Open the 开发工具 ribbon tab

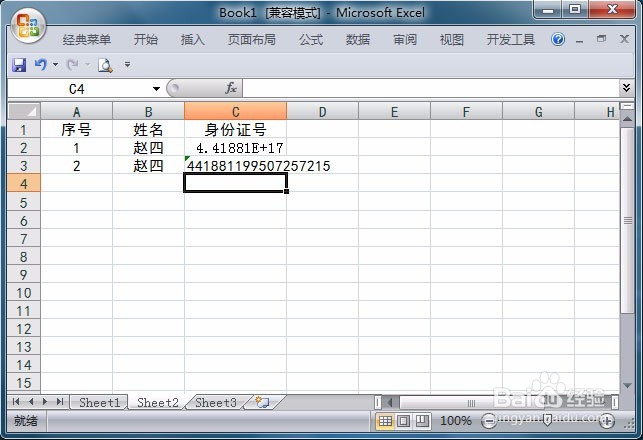pyautogui.click(x=511, y=40)
